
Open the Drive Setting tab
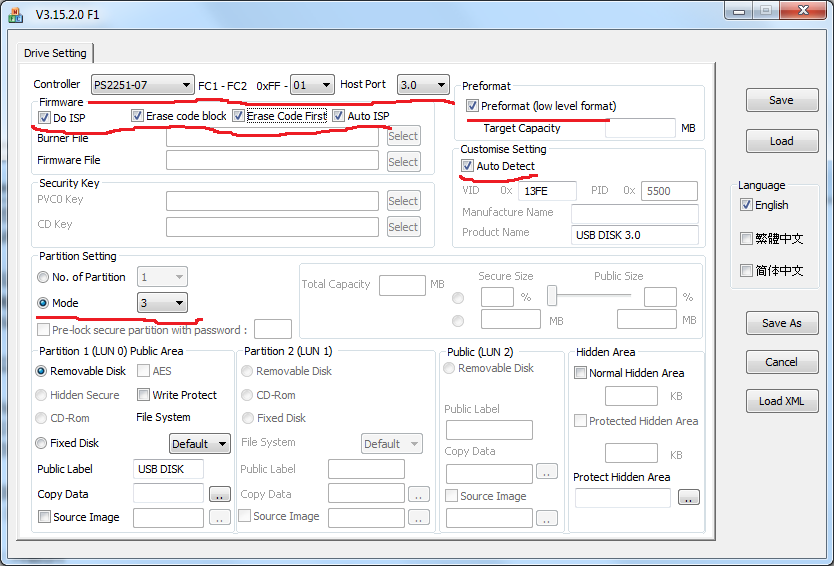click(x=55, y=53)
